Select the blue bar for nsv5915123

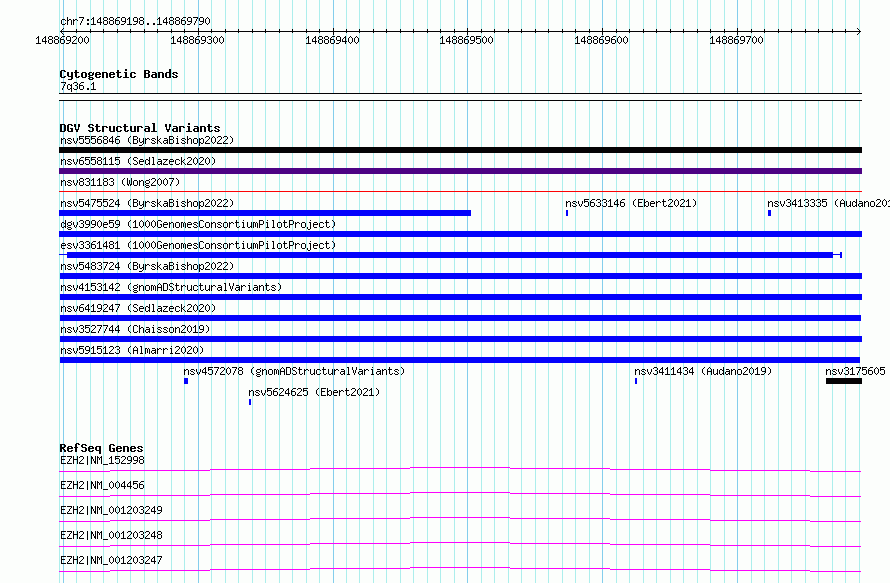pyautogui.click(x=460, y=360)
